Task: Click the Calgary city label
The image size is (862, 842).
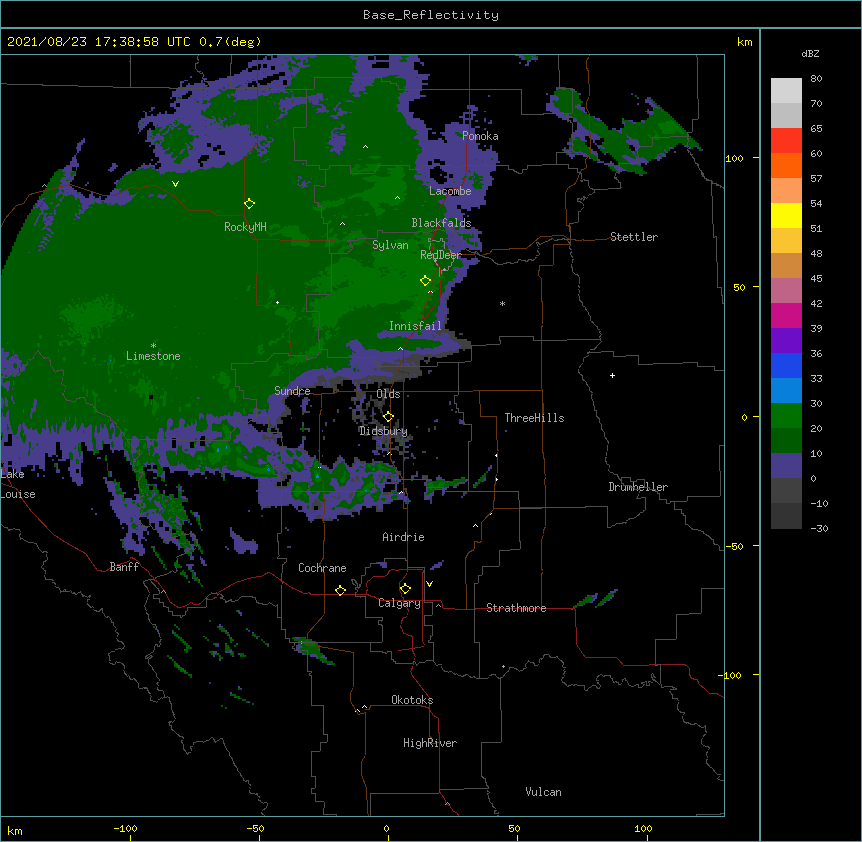Action: click(x=399, y=603)
